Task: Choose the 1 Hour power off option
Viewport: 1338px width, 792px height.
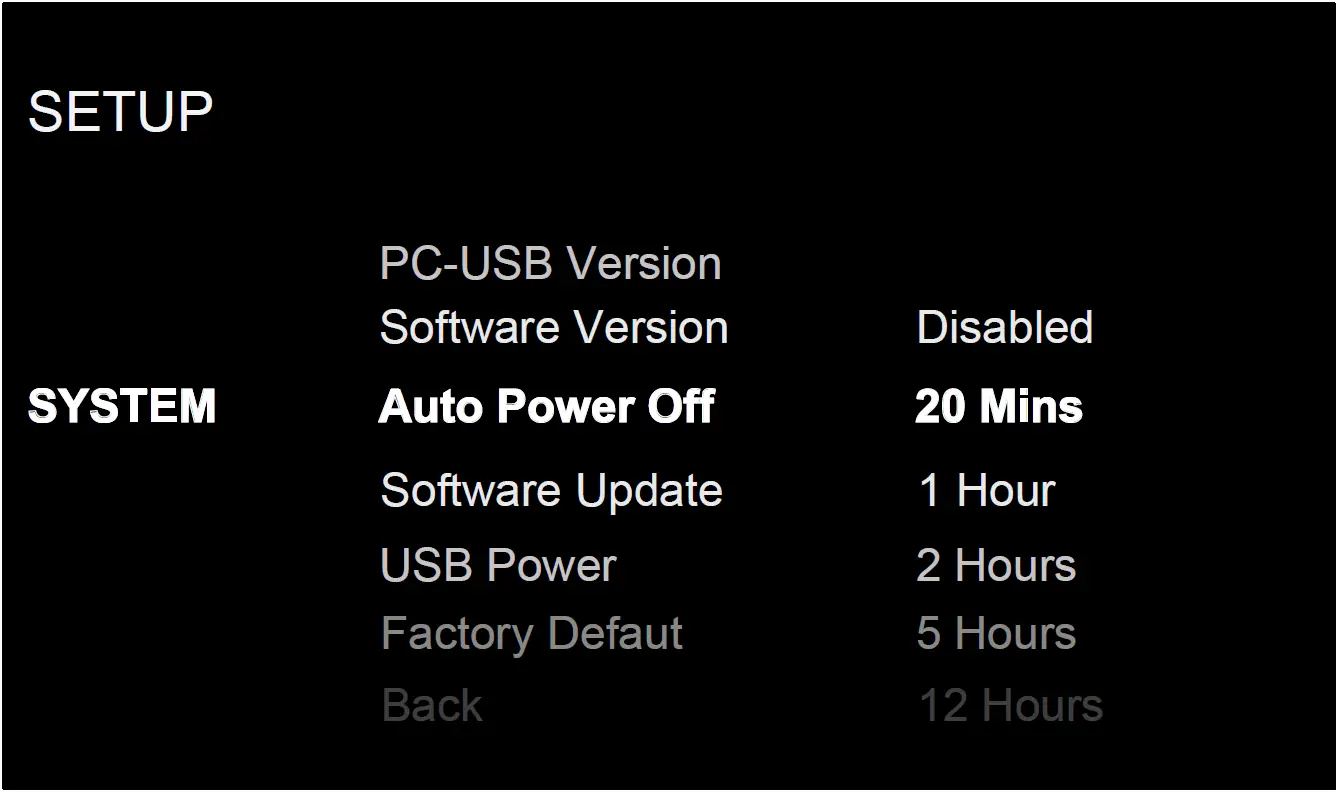Action: 986,490
